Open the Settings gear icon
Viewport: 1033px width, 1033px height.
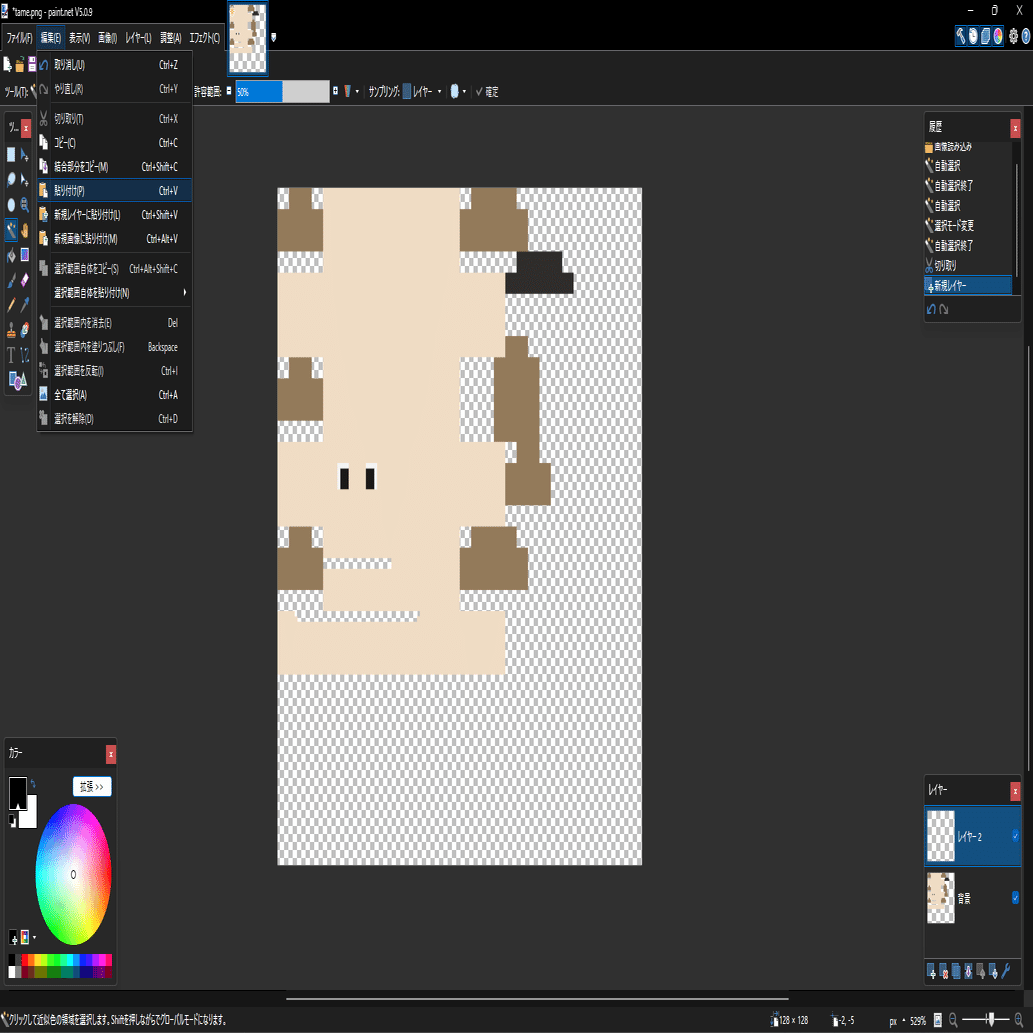1013,36
